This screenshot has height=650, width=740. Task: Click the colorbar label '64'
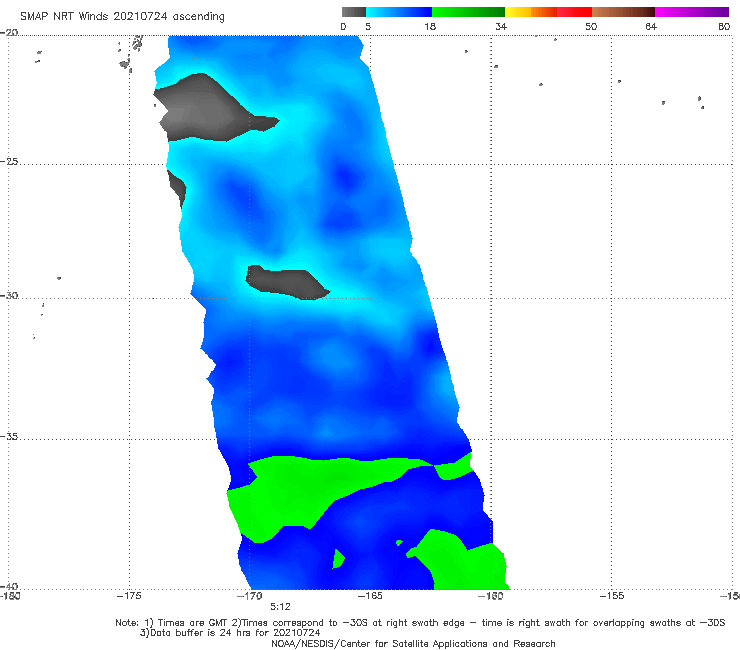click(651, 26)
